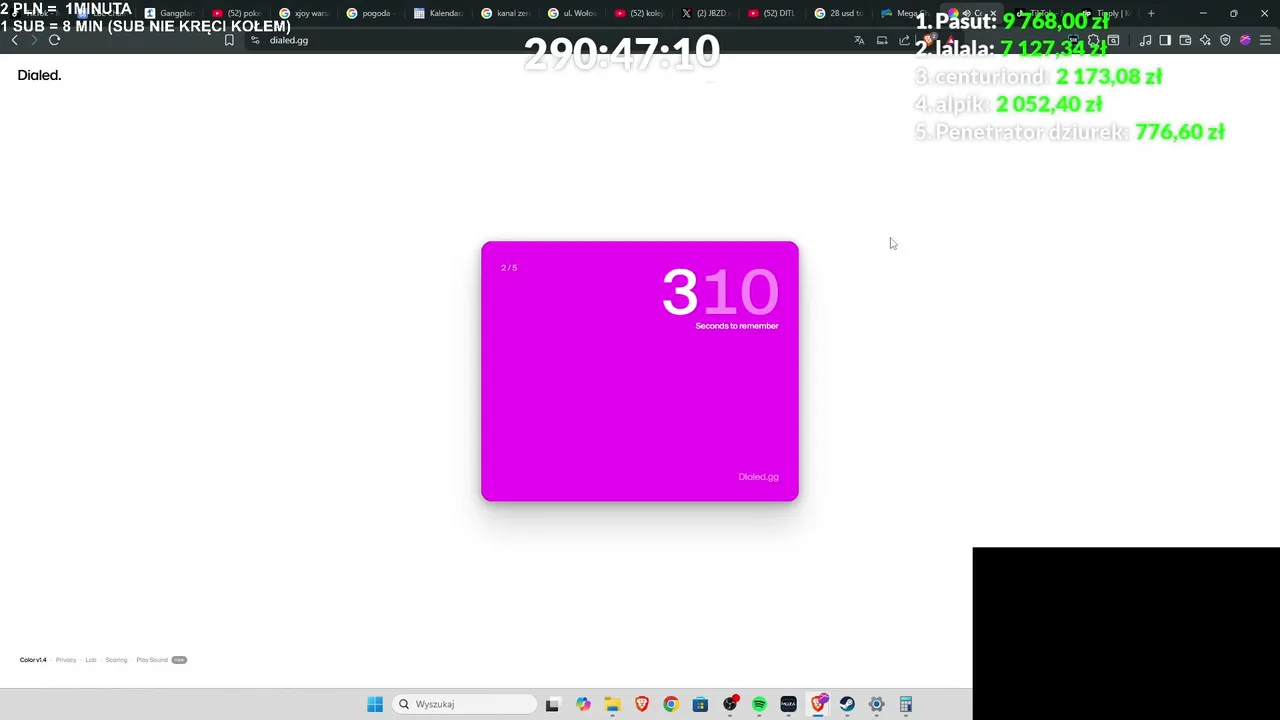
Task: Open the Privacy footer link
Action: point(66,660)
